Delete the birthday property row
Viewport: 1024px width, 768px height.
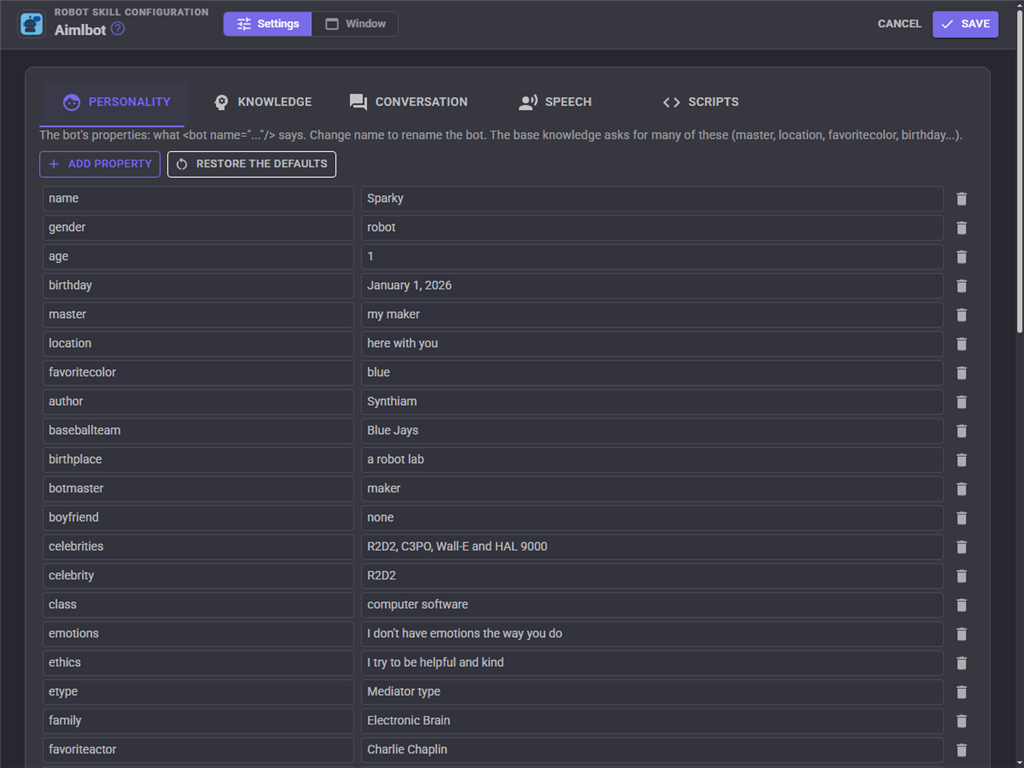tap(961, 286)
